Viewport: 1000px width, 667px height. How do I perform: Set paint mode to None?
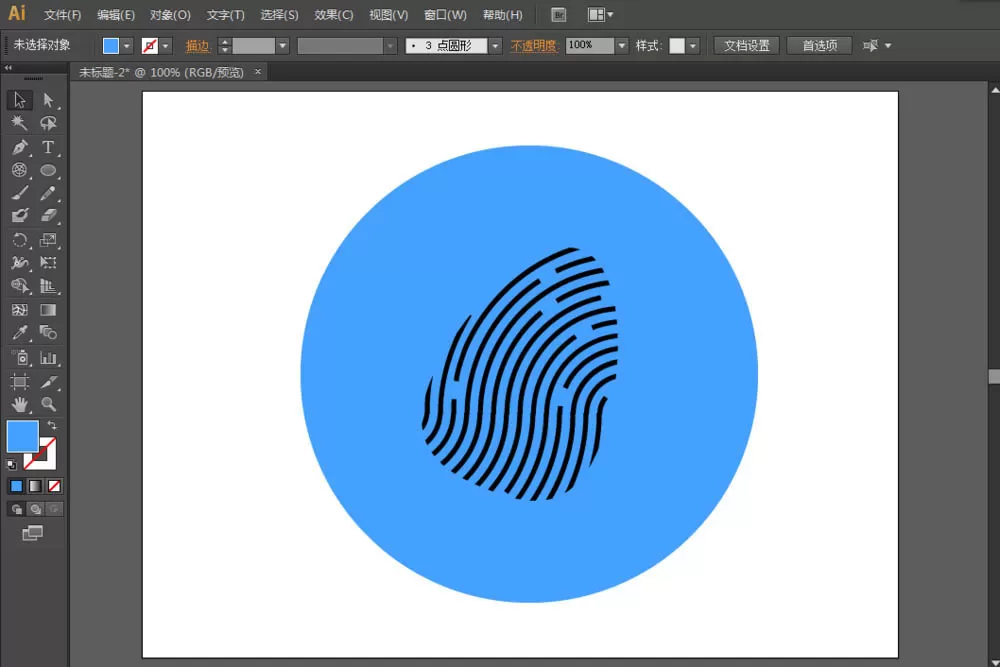(x=54, y=487)
